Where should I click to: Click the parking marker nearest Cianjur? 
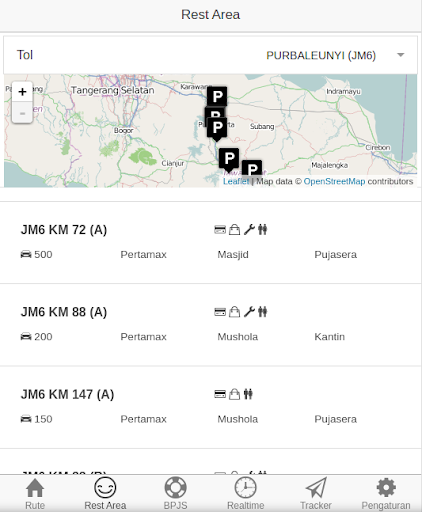(x=229, y=159)
